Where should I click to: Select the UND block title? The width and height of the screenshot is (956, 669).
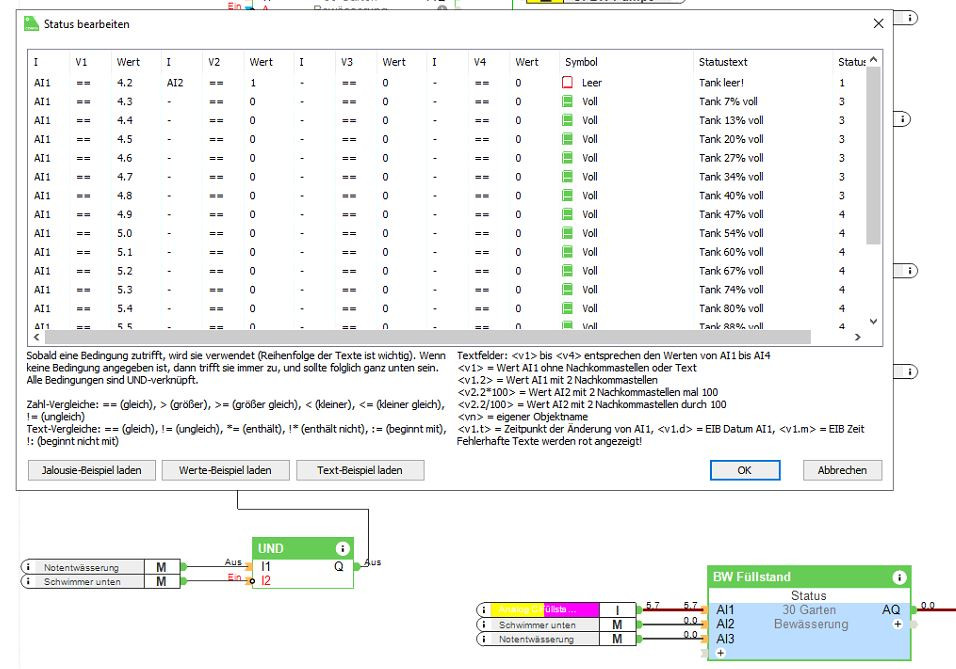coord(270,548)
